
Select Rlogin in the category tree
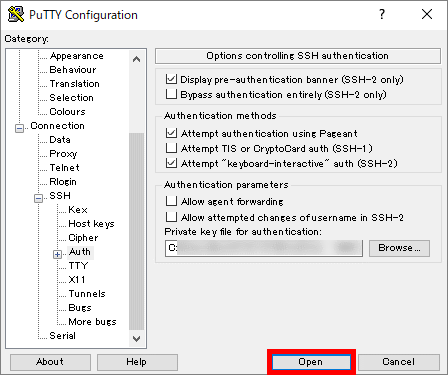[x=63, y=182]
